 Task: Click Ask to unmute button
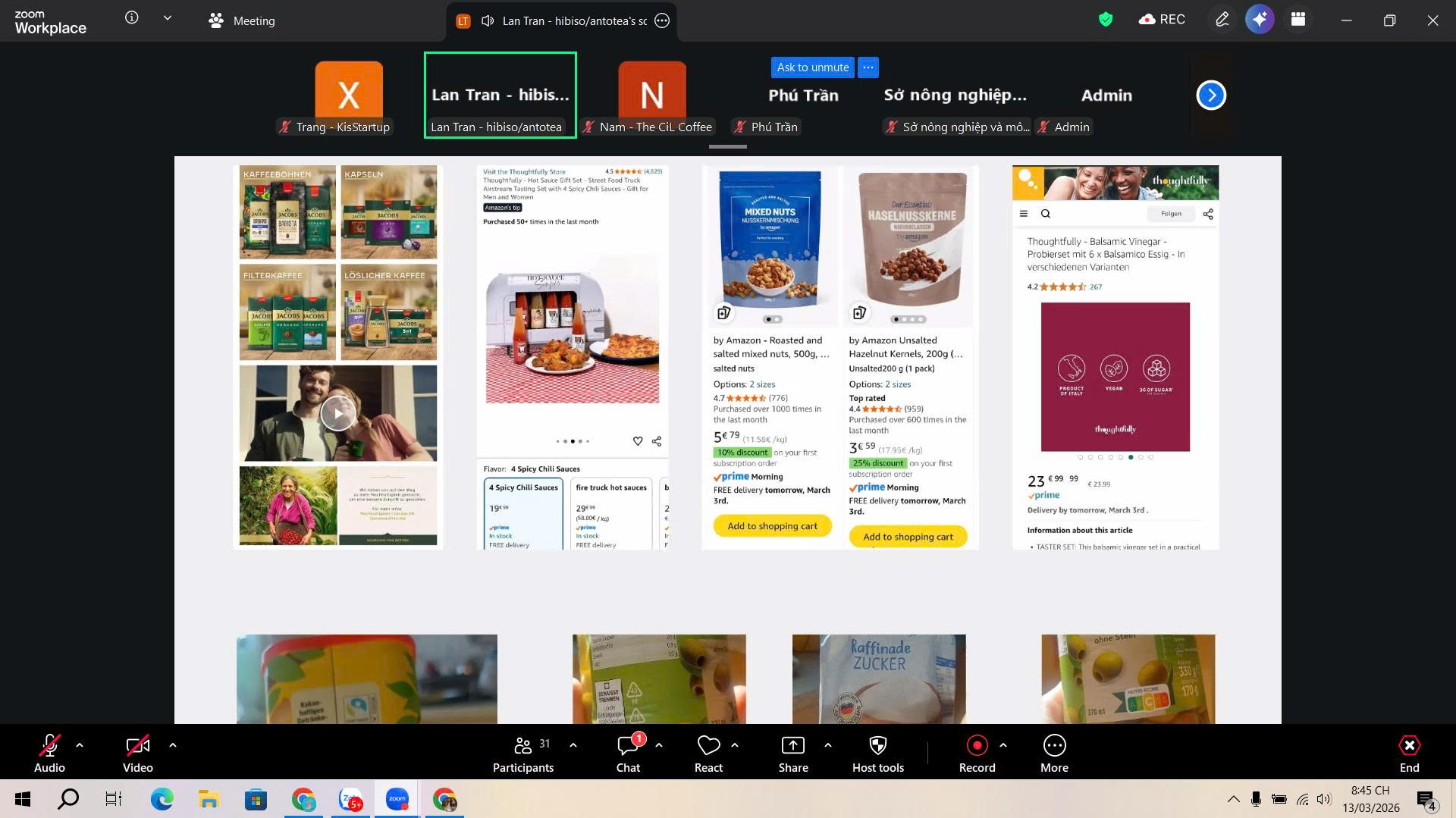click(812, 67)
